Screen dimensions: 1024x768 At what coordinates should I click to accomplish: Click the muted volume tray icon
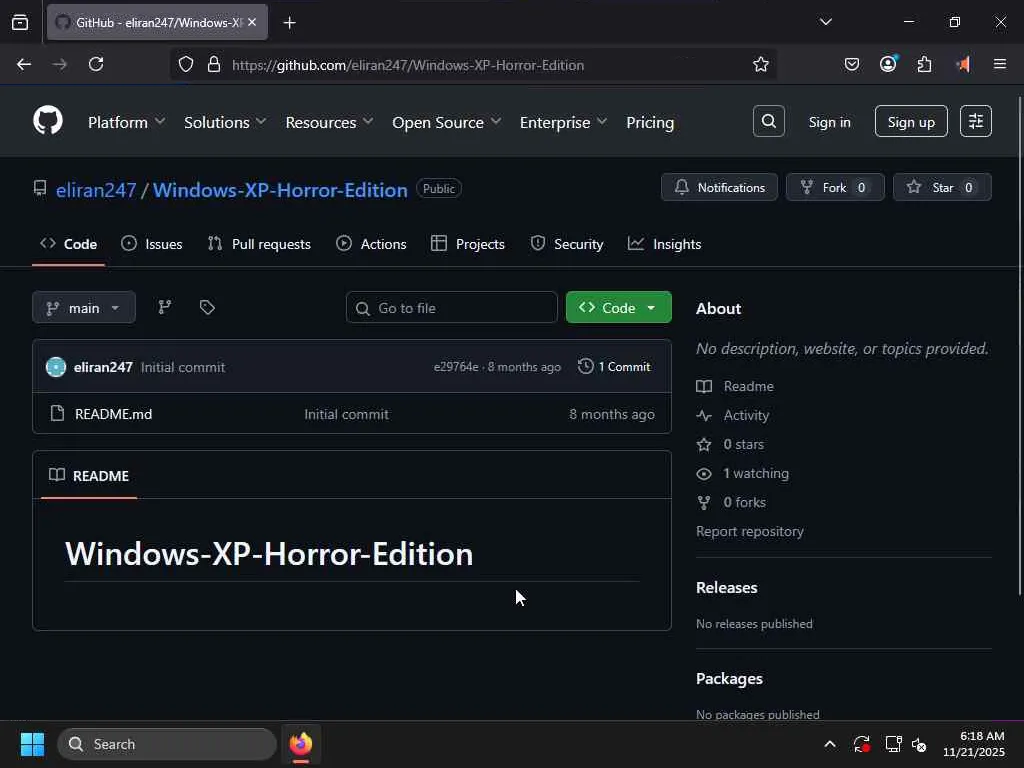(x=920, y=744)
